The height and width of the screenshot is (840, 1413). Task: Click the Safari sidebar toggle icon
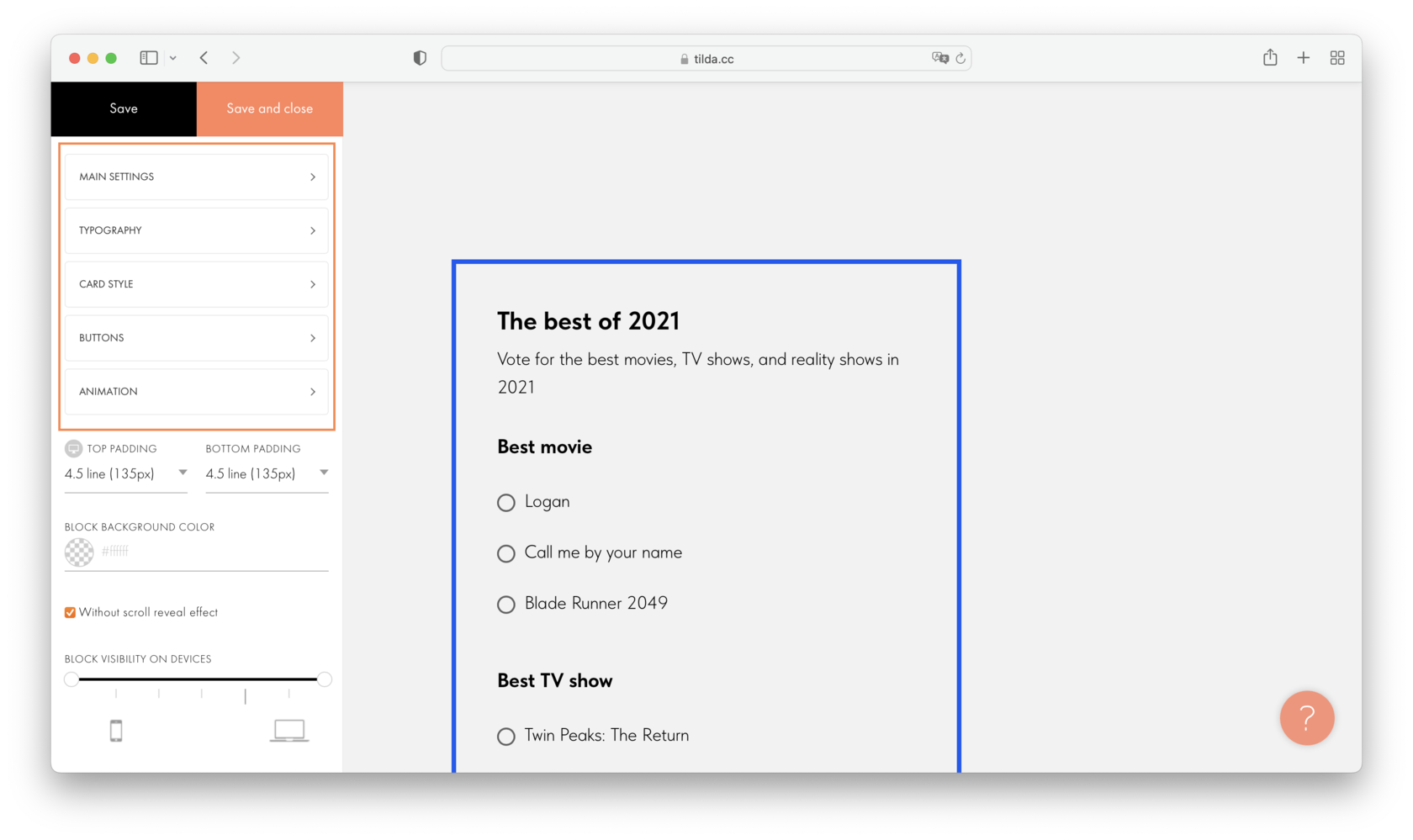pos(149,58)
